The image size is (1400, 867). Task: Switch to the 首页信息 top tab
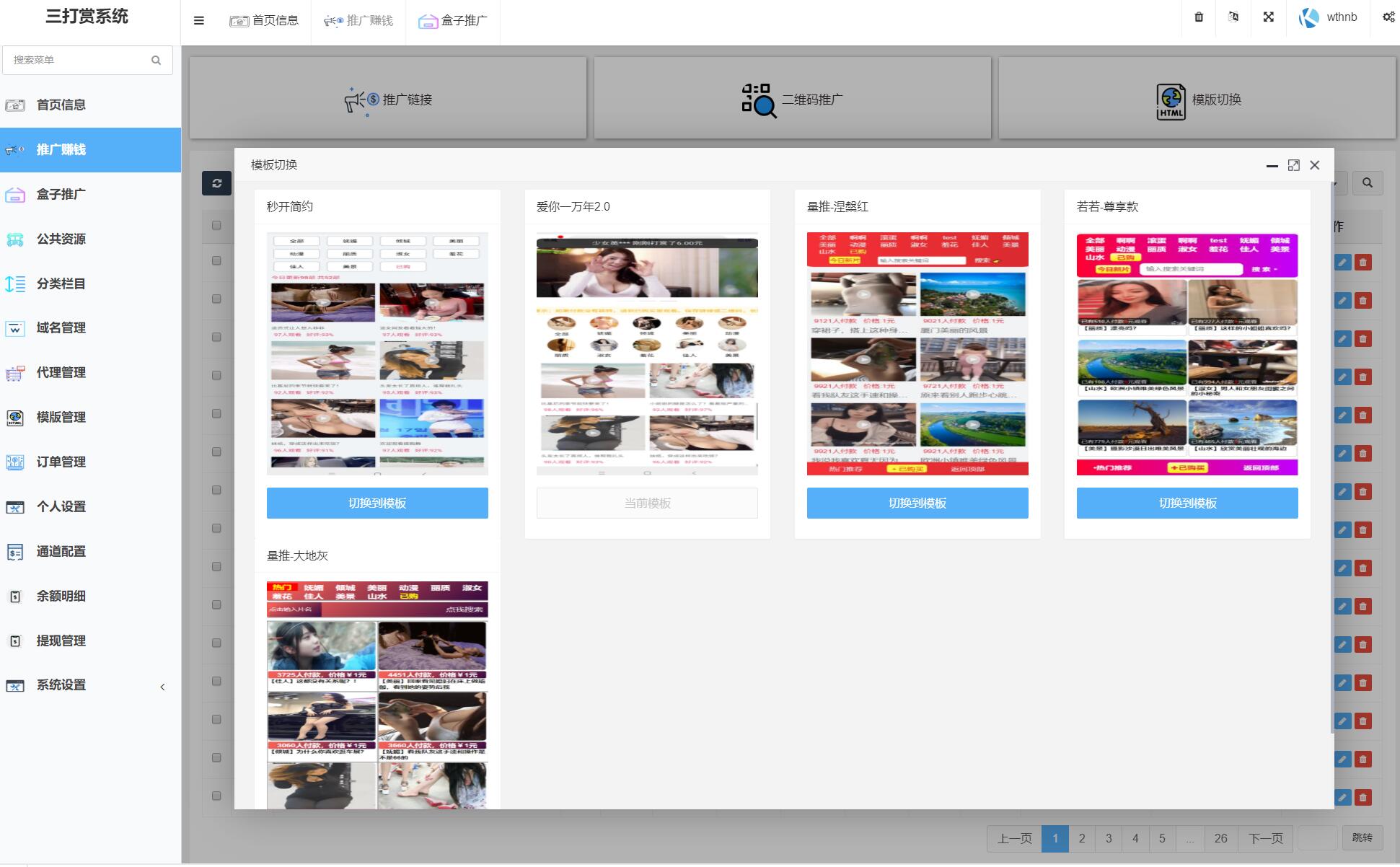pos(264,20)
